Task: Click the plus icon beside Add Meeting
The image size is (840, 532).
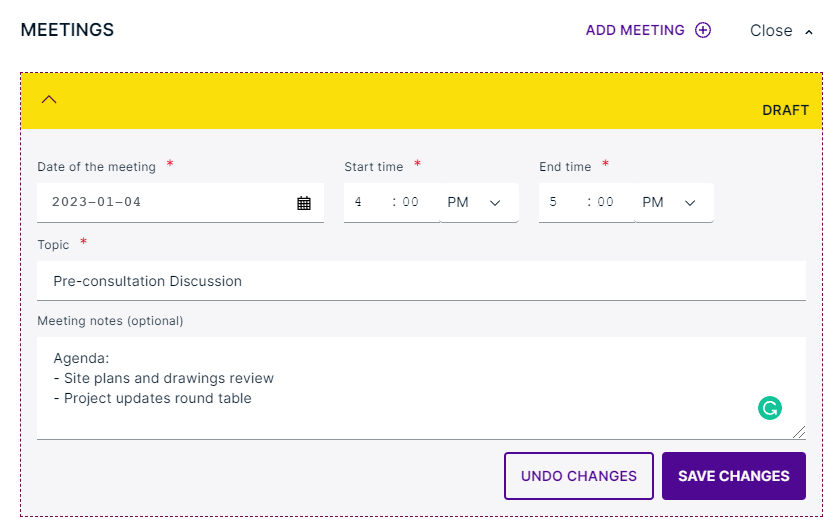Action: click(x=703, y=30)
